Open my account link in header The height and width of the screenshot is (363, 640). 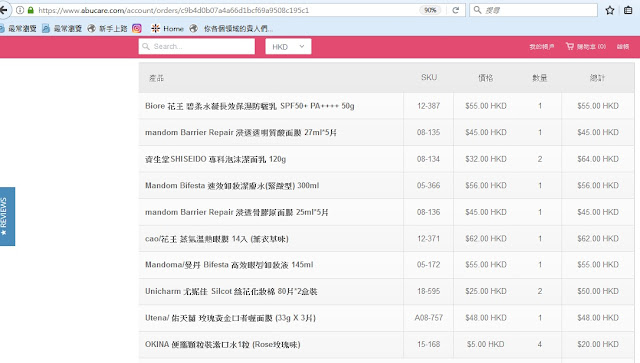pyautogui.click(x=542, y=47)
